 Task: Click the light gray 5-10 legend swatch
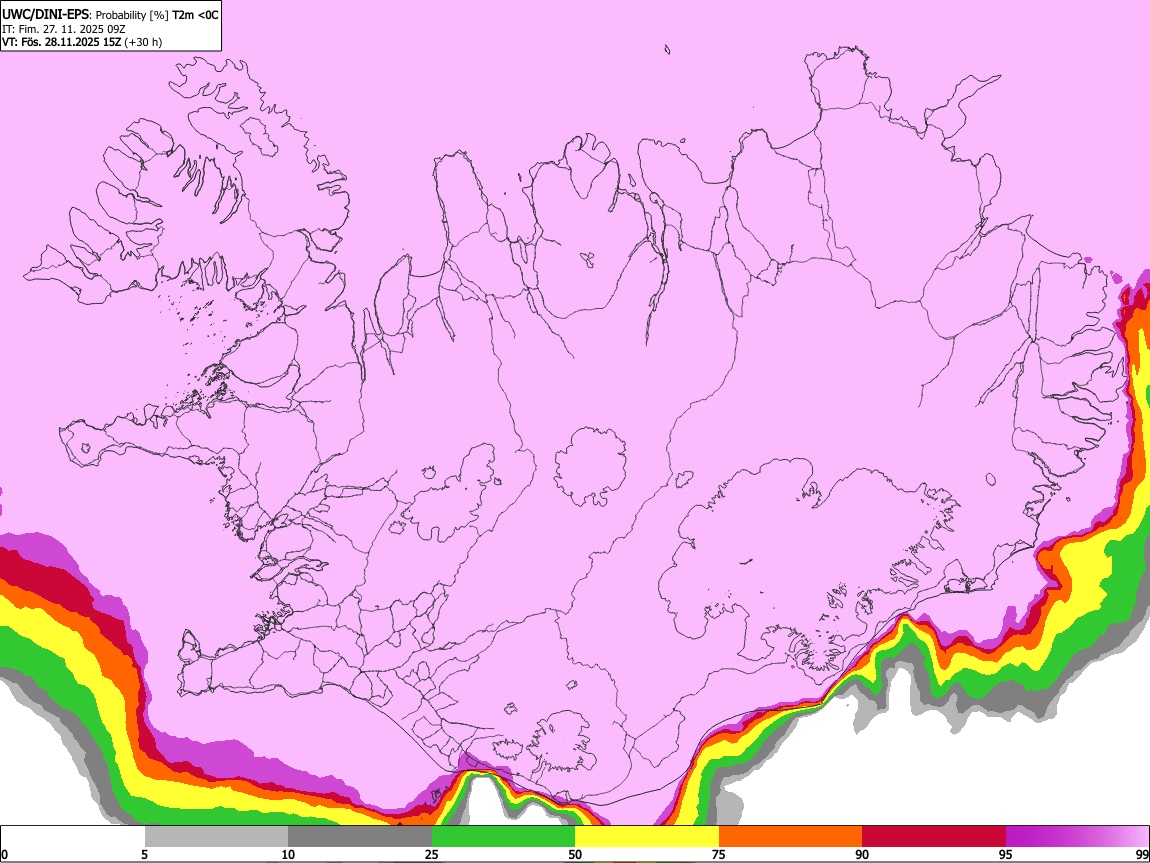[216, 837]
